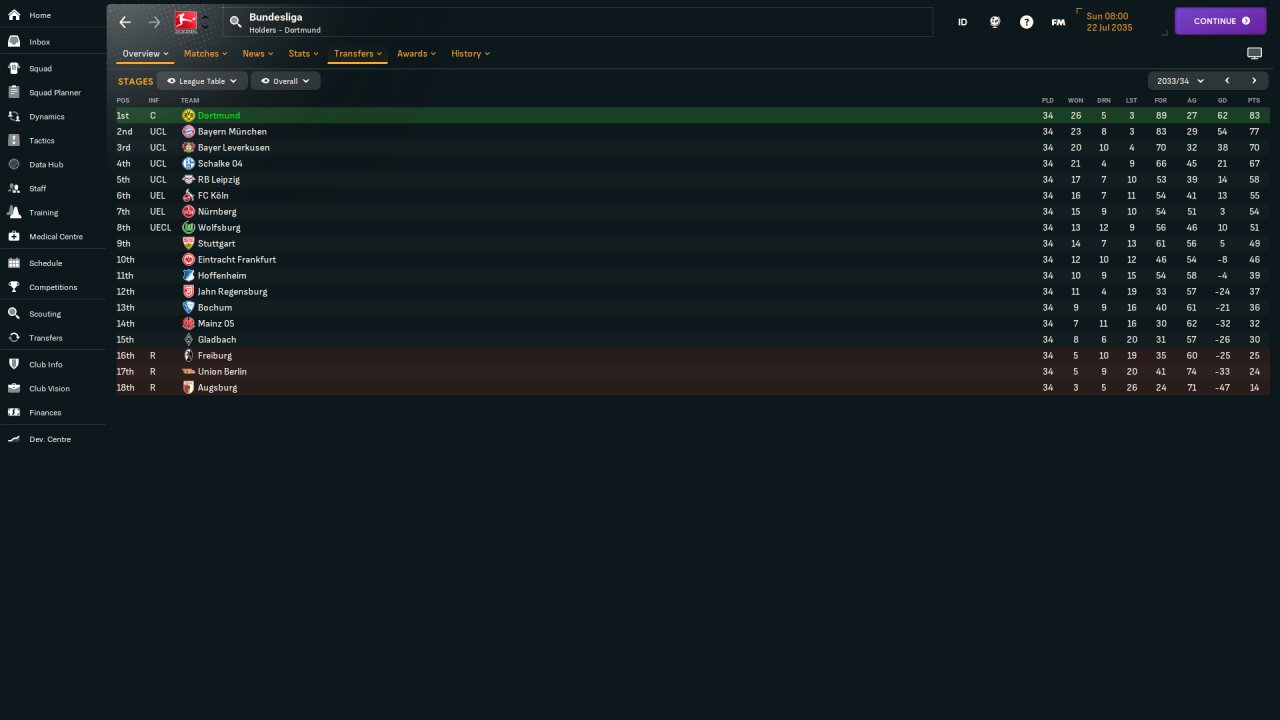Click the Stuttgart club badge
Image resolution: width=1280 pixels, height=720 pixels.
click(188, 244)
